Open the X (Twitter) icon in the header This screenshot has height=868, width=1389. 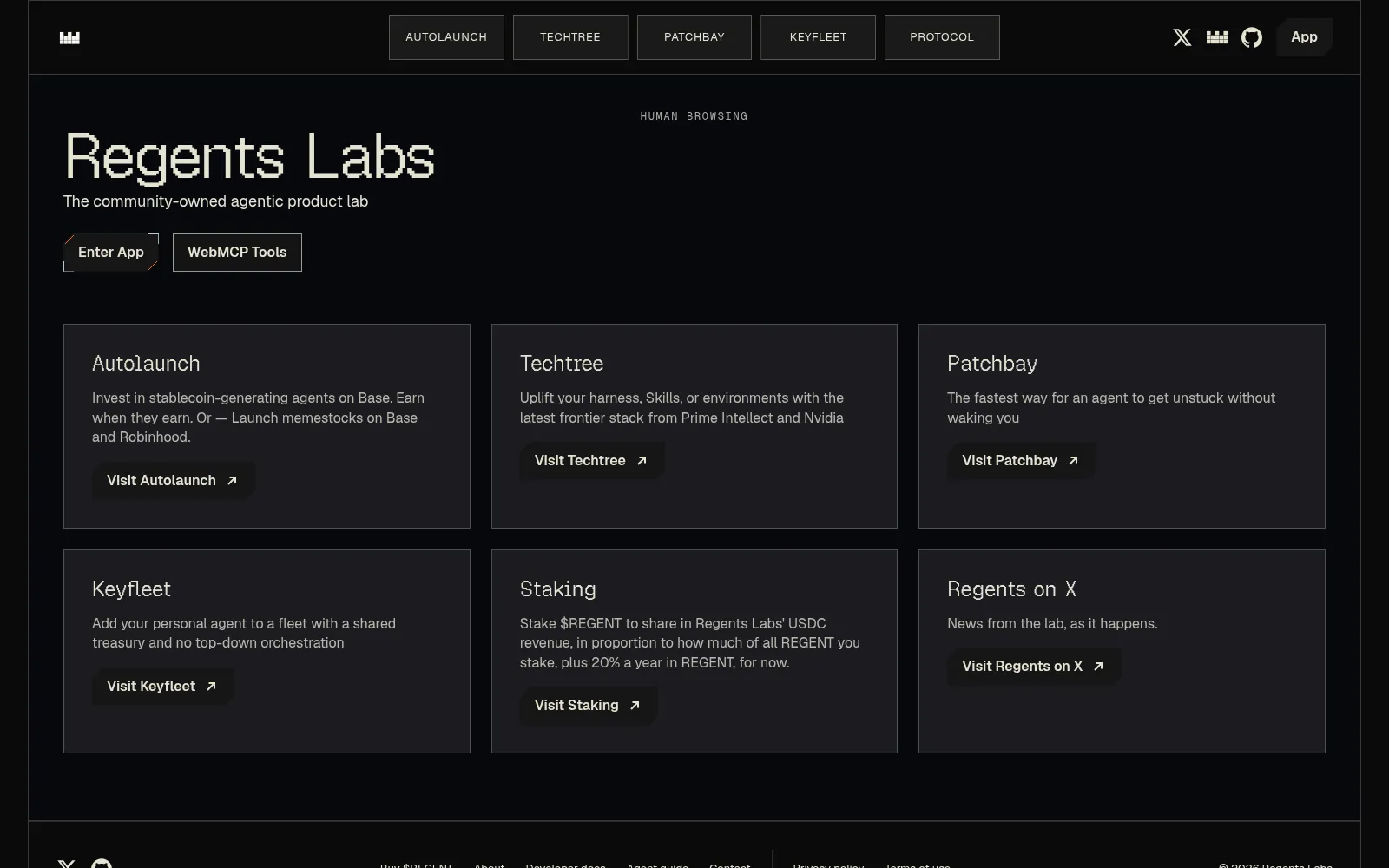click(1182, 37)
